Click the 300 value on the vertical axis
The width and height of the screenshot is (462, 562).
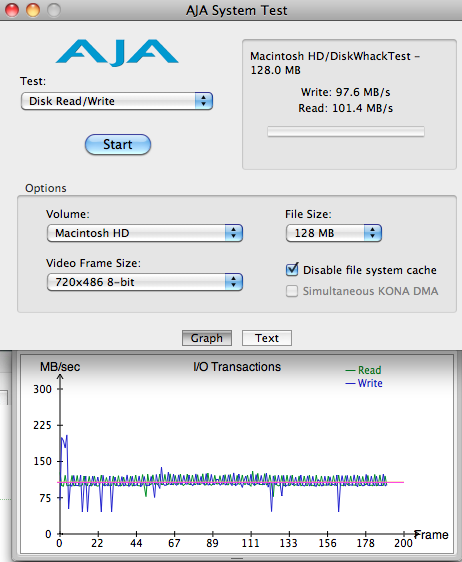point(43,389)
